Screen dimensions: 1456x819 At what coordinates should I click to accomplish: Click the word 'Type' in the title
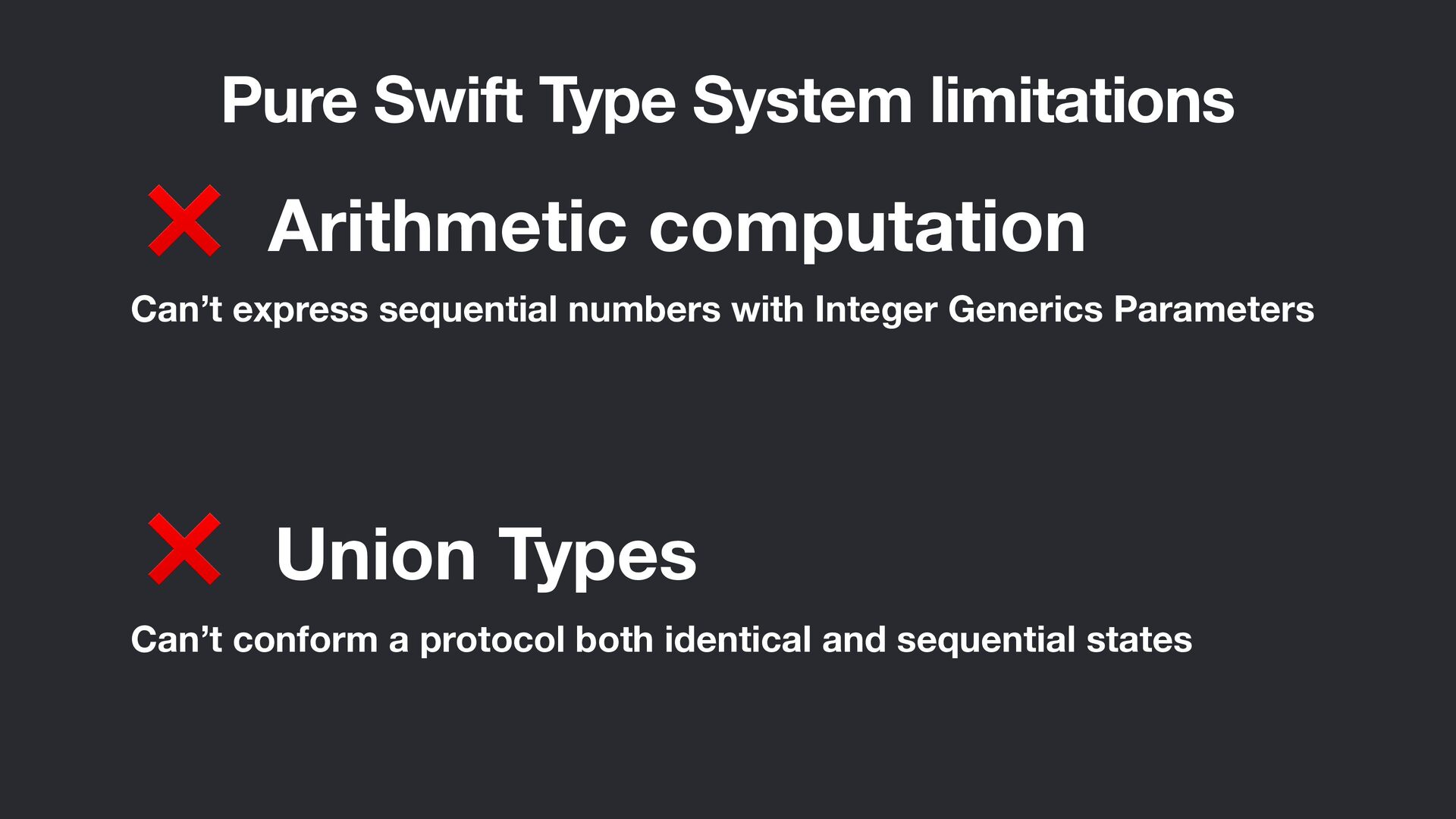coord(607,101)
